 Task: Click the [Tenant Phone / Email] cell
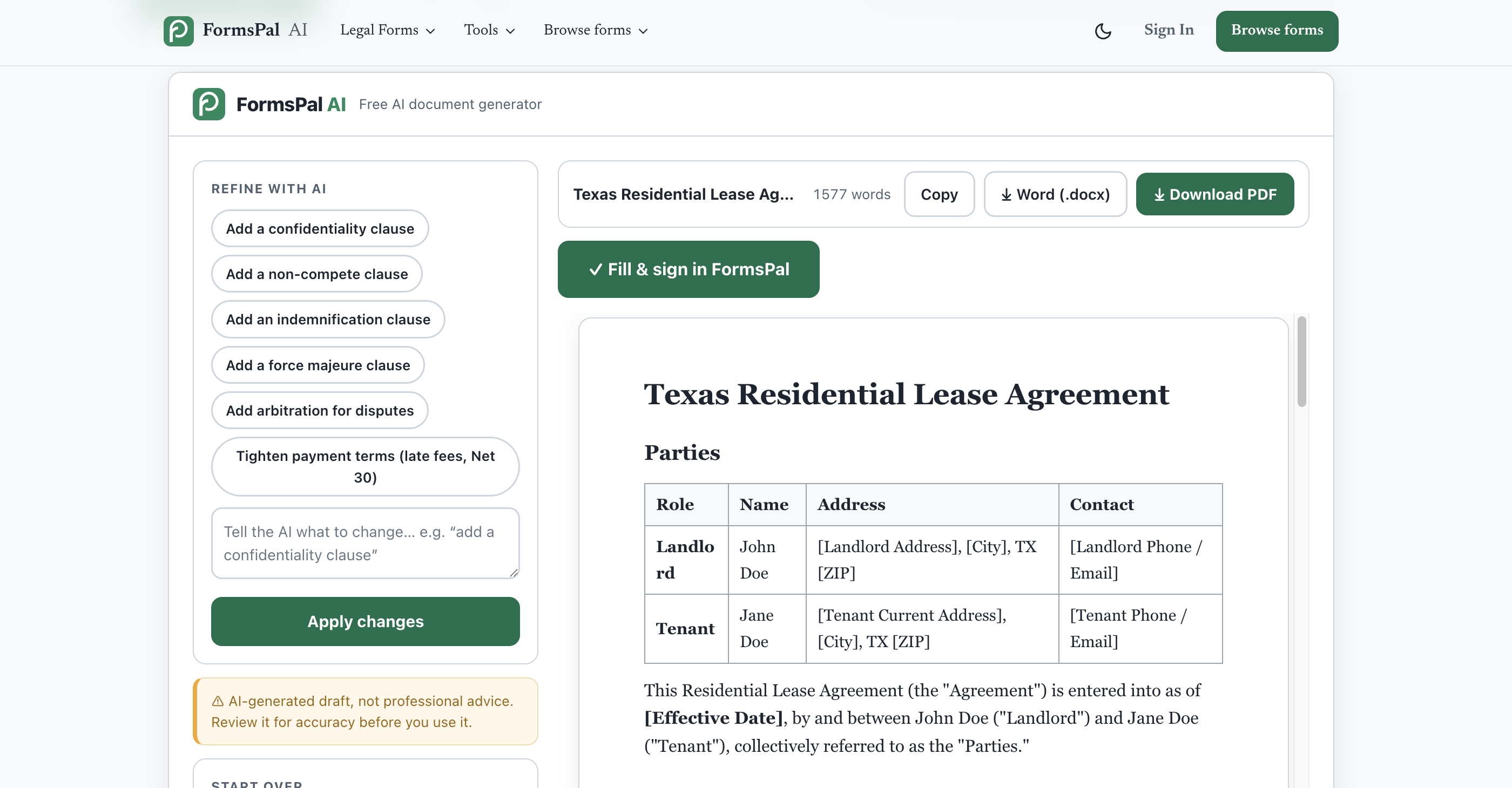coord(1140,628)
